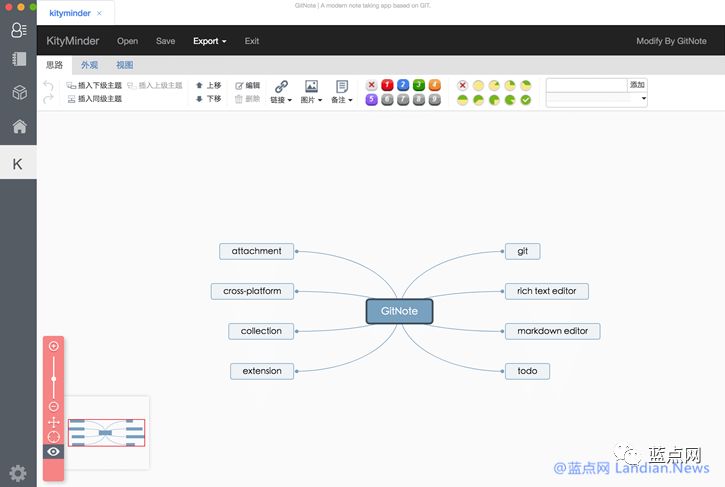Click the minimap preview thumbnail
The width and height of the screenshot is (725, 487).
pos(106,433)
